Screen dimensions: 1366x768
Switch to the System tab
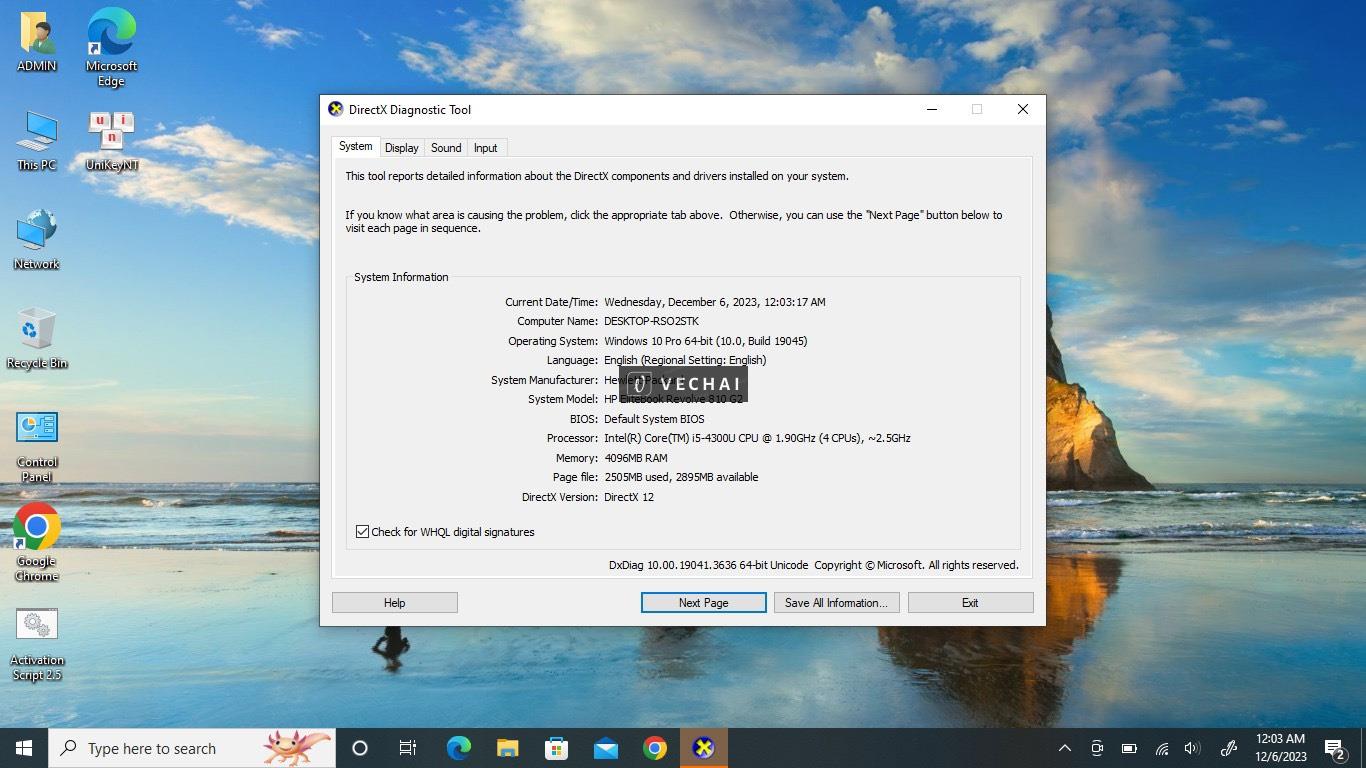coord(355,146)
